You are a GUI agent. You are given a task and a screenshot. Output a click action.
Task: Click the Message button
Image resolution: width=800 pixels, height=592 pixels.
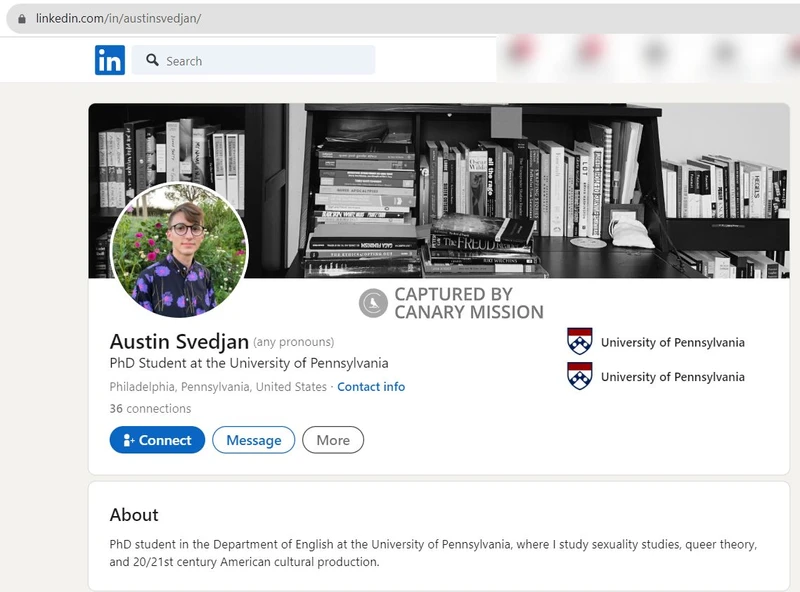pyautogui.click(x=253, y=440)
